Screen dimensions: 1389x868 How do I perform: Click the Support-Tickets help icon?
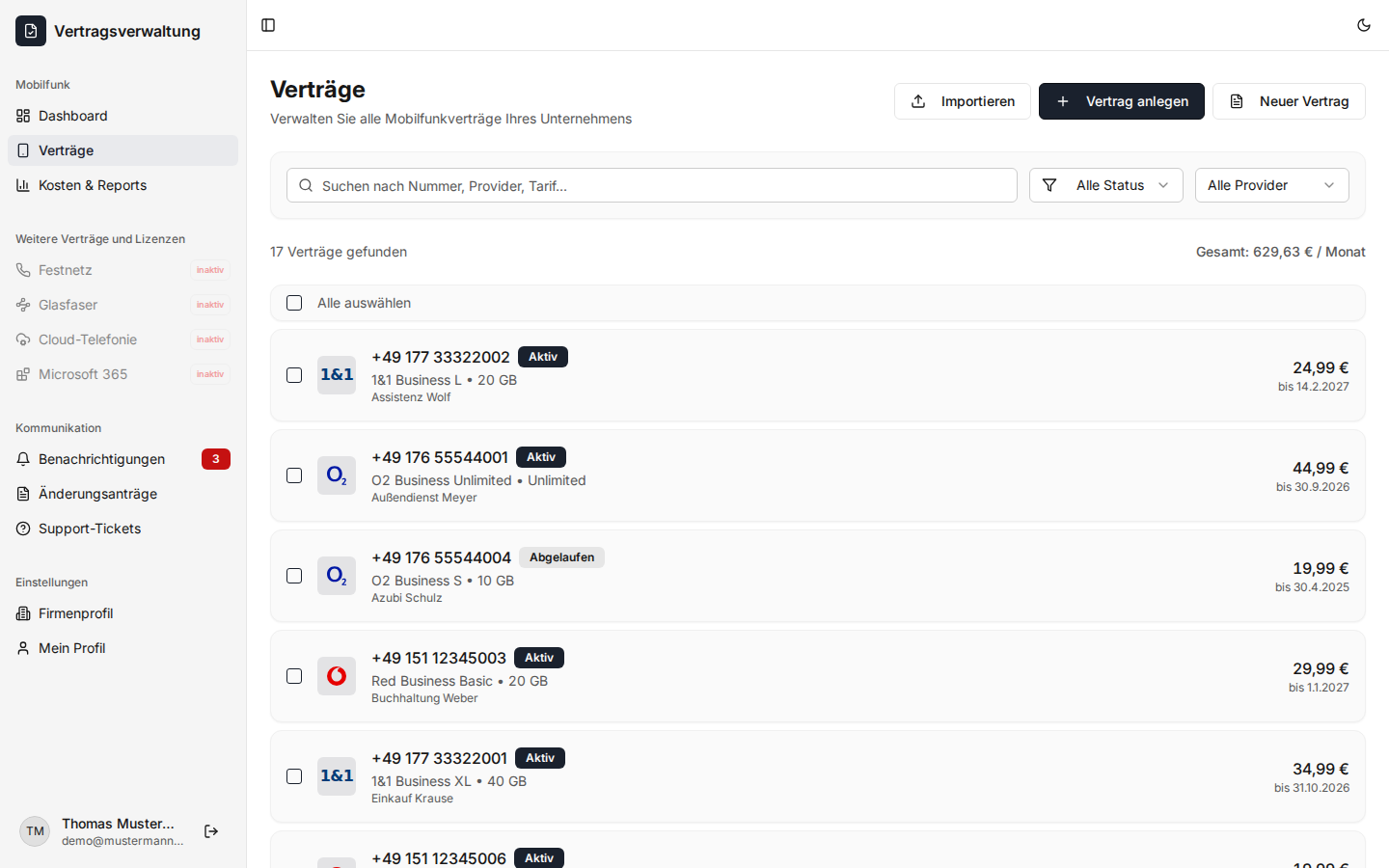tap(23, 529)
